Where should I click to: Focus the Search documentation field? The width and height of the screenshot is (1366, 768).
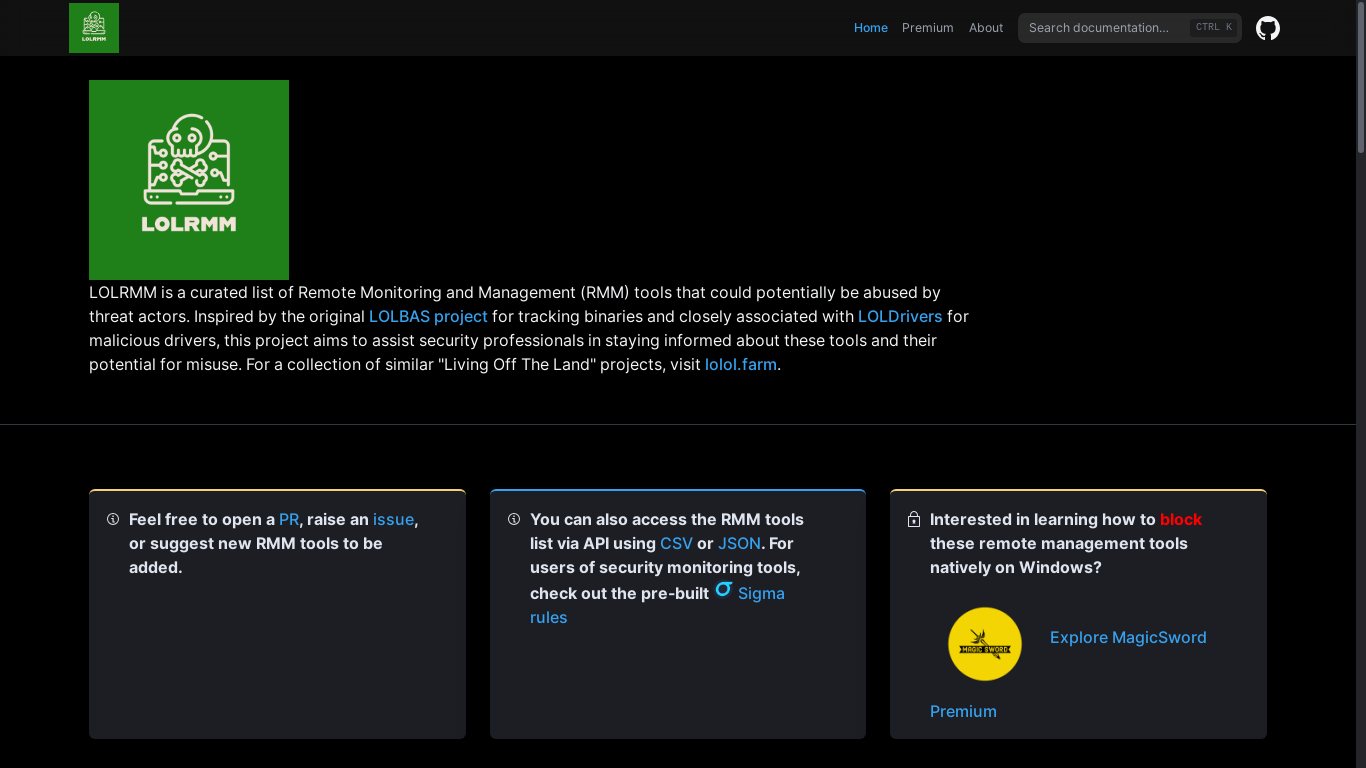point(1130,28)
